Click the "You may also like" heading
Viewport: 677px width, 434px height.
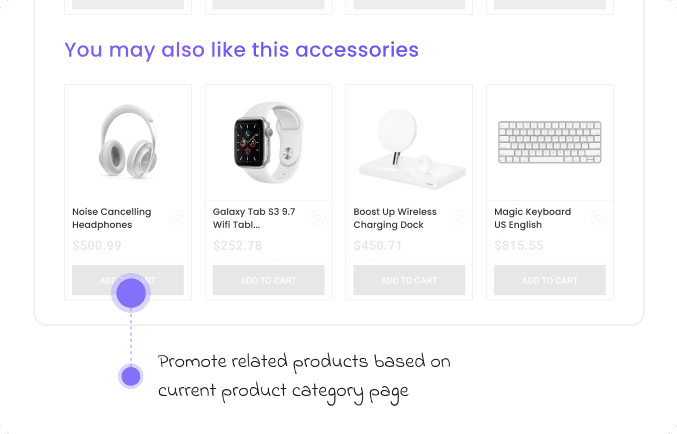(241, 49)
